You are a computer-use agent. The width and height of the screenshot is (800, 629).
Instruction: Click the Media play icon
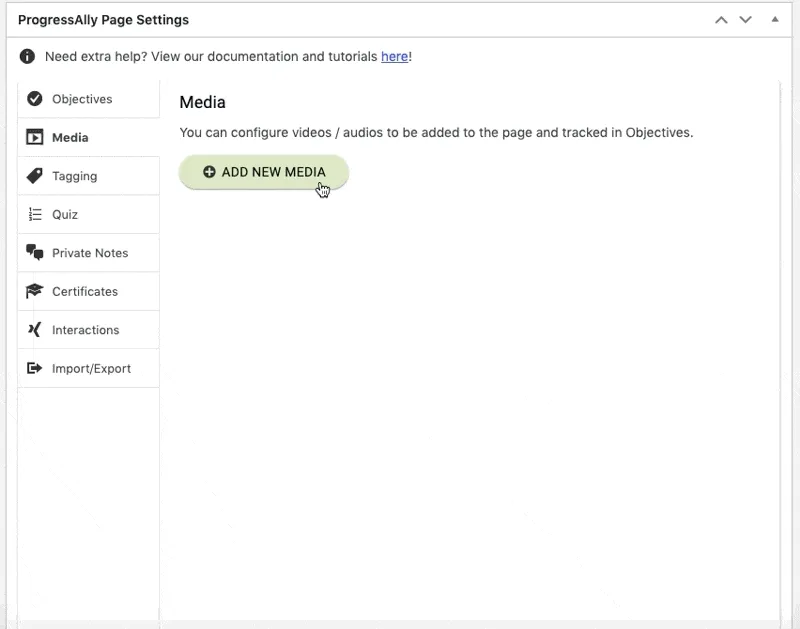point(33,137)
